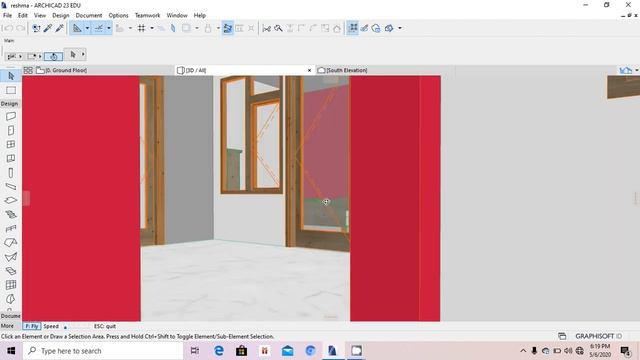Expand the Document toolbox section
The width and height of the screenshot is (640, 360).
[10, 316]
